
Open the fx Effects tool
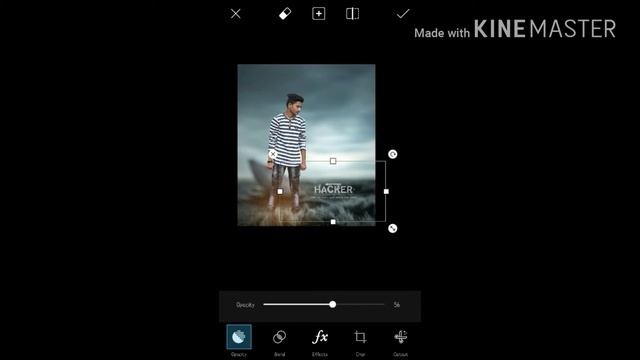(320, 341)
